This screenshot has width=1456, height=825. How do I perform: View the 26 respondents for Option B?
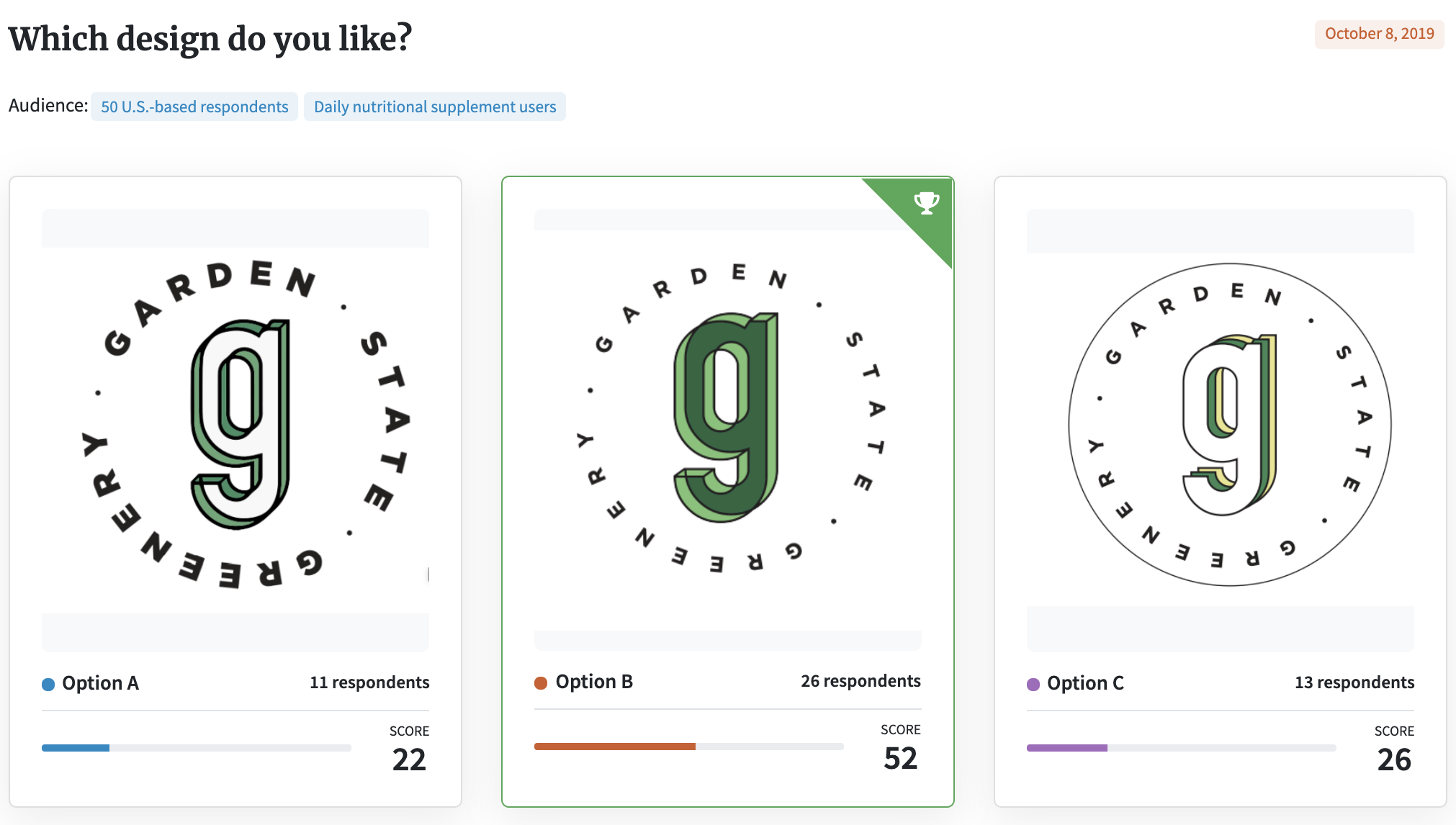(x=860, y=681)
